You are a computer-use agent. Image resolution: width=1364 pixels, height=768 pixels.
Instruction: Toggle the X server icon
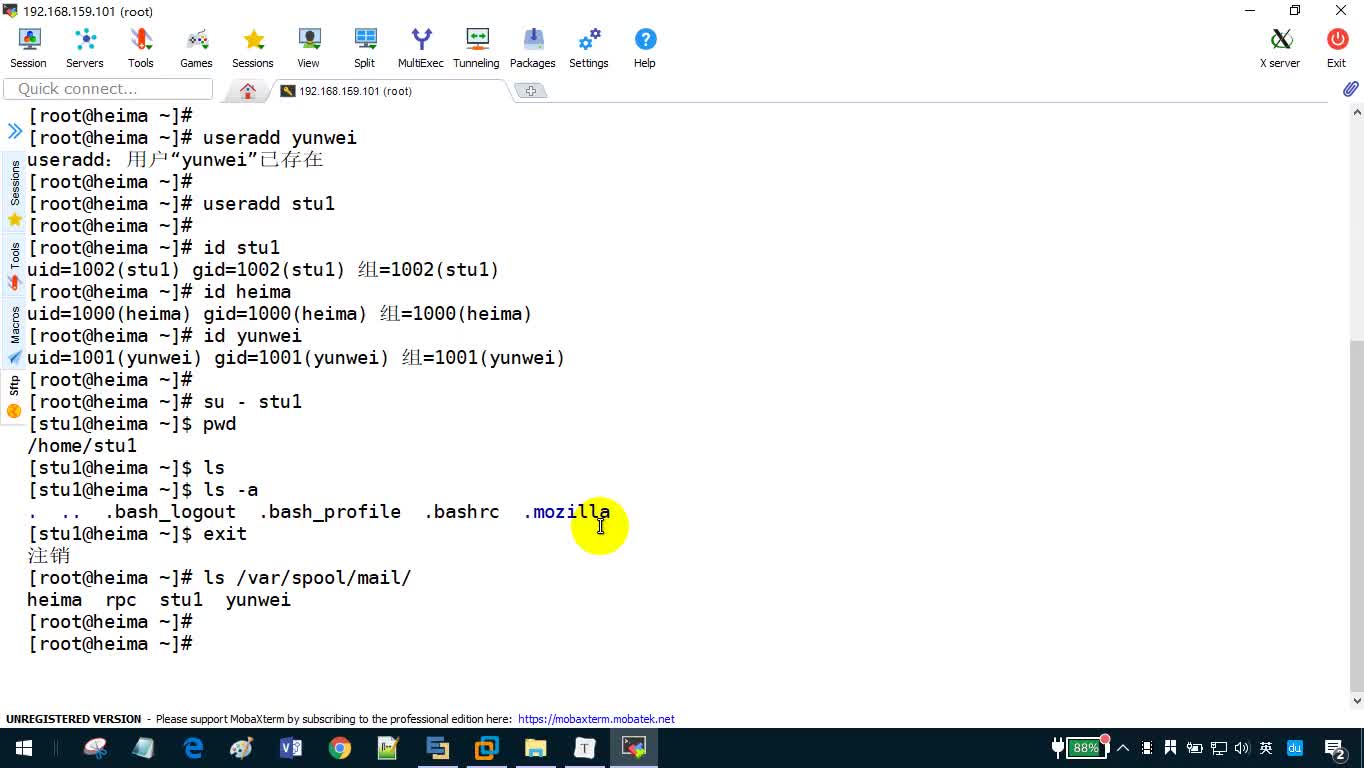point(1280,47)
